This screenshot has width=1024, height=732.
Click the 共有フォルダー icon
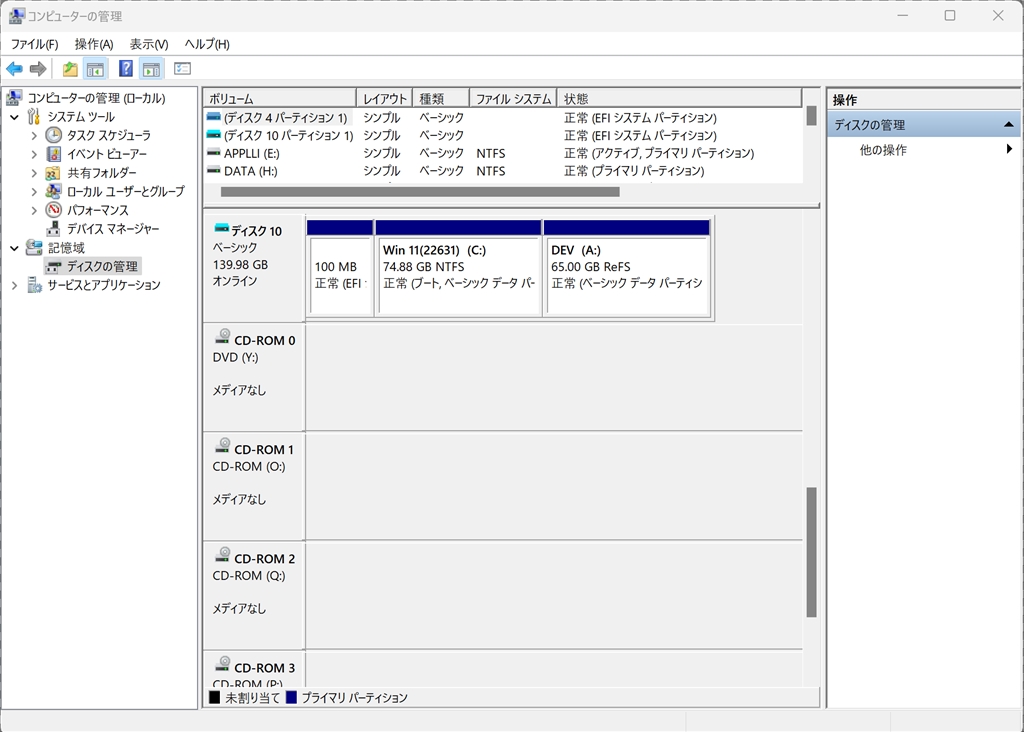coord(54,173)
